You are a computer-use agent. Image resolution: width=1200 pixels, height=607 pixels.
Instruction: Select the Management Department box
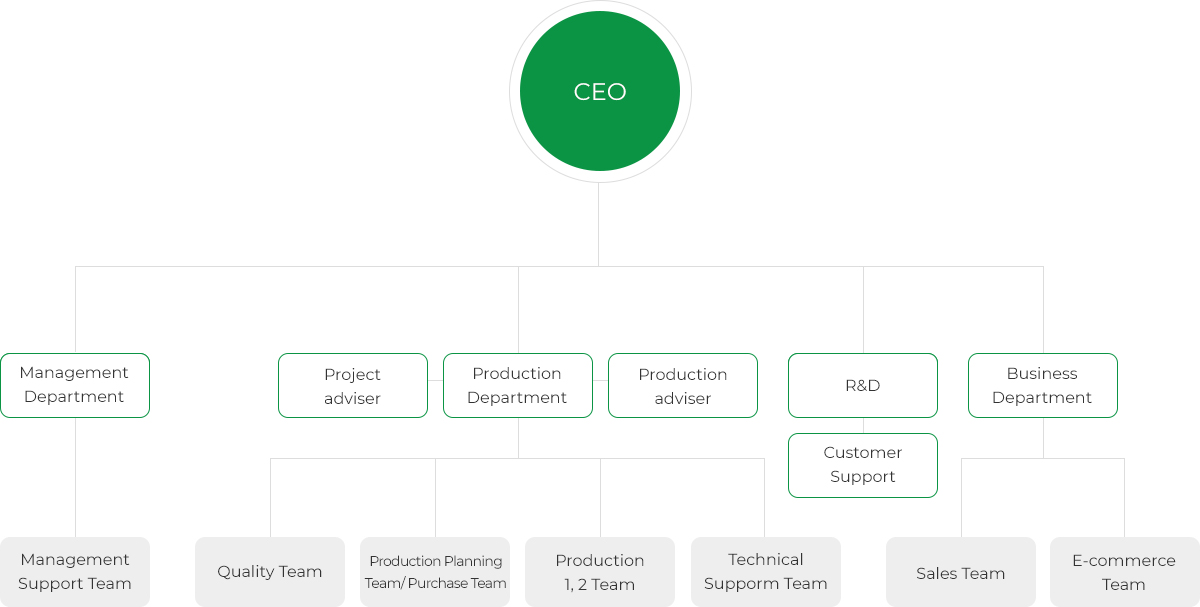(75, 385)
